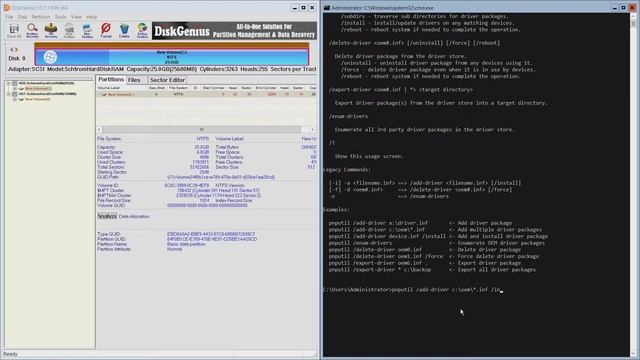Click the disk Adapter SCSI info line
Screen dimensions: 640x360
tap(162, 69)
